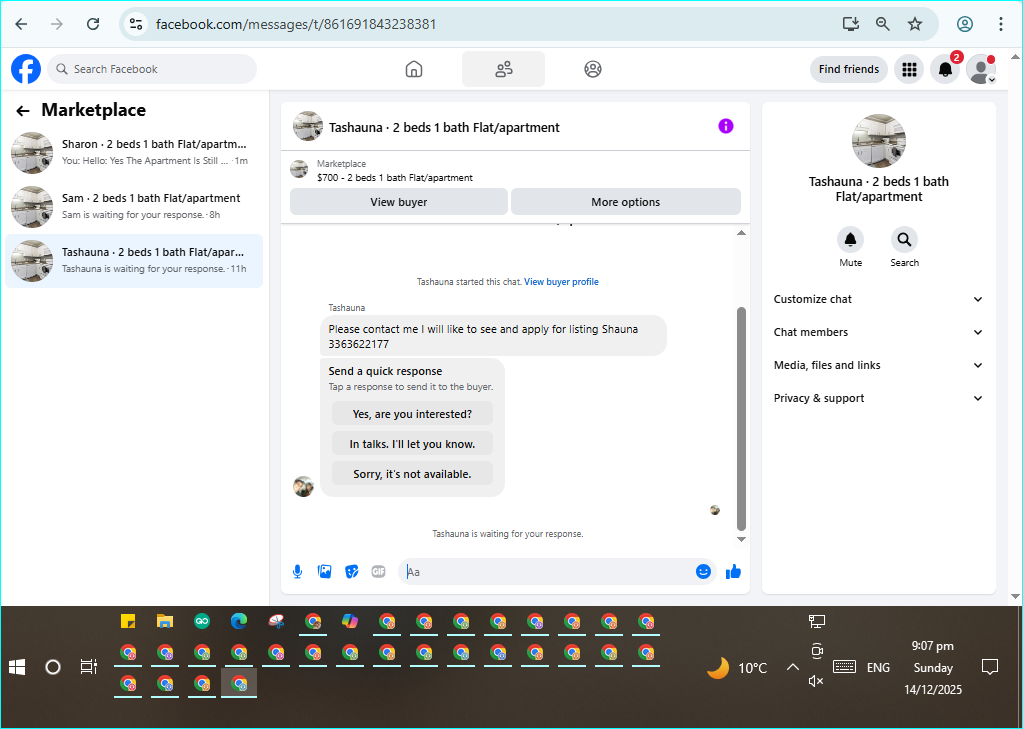
Task: Send quick reply "Sorry, it's not available."
Action: click(412, 474)
